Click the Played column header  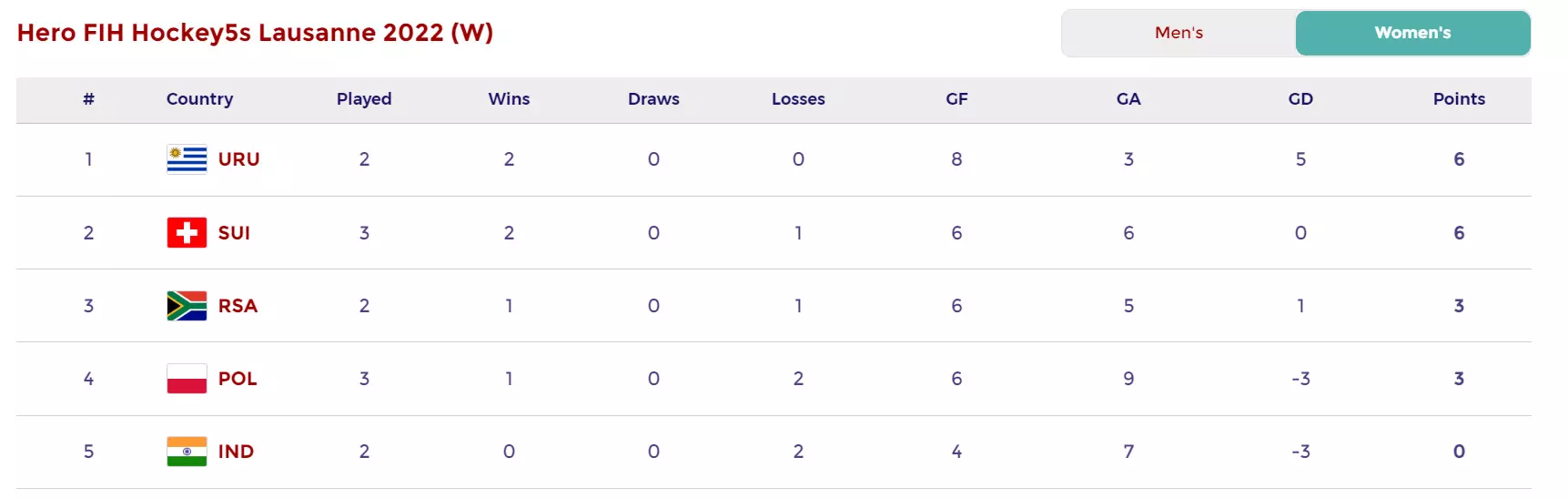[x=364, y=99]
